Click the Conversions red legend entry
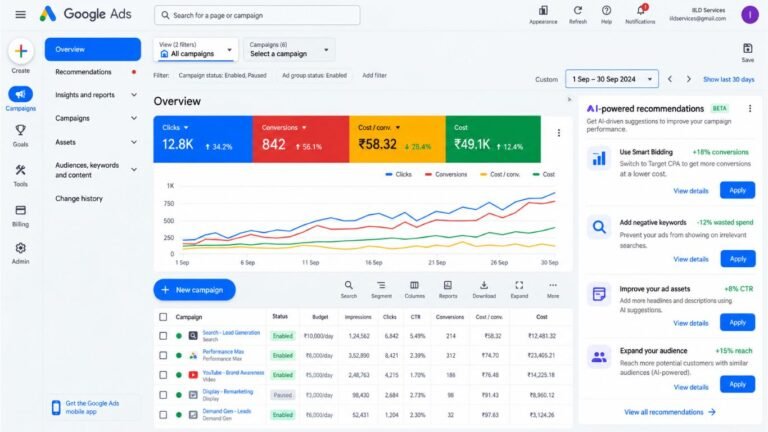This screenshot has height=432, width=768. (446, 174)
